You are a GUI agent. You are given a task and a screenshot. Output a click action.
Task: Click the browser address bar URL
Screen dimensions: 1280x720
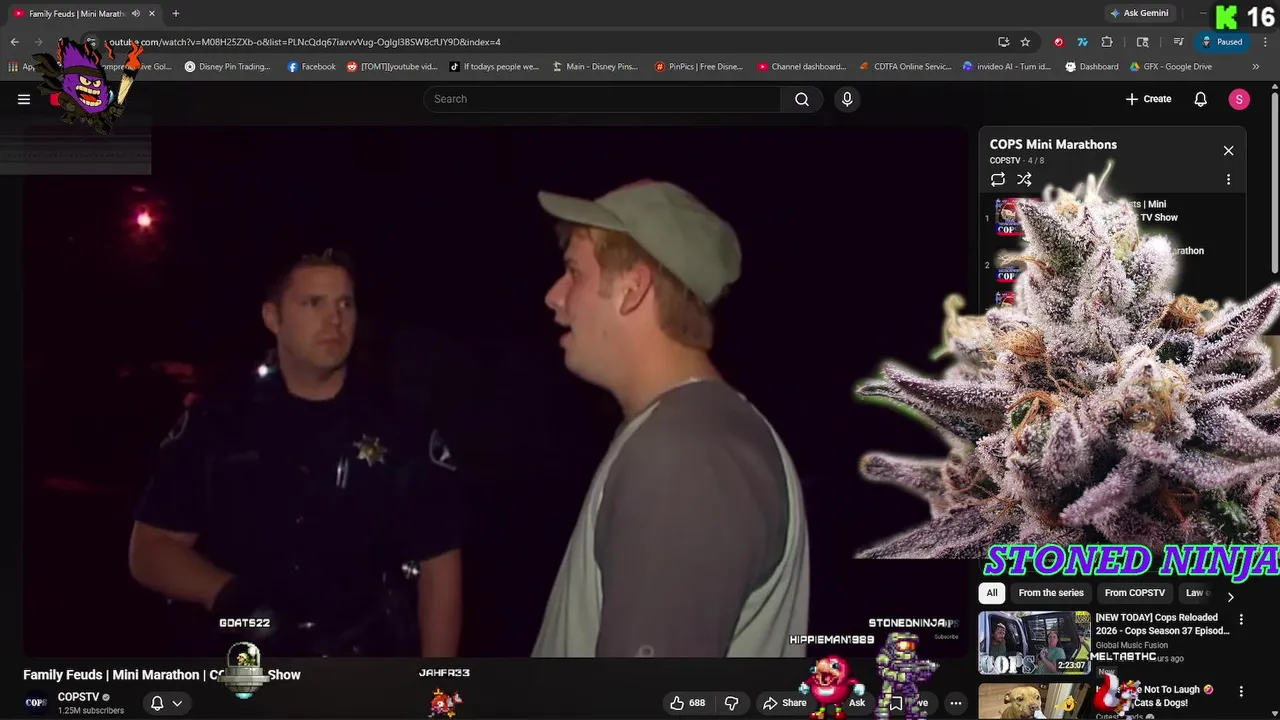tap(303, 42)
